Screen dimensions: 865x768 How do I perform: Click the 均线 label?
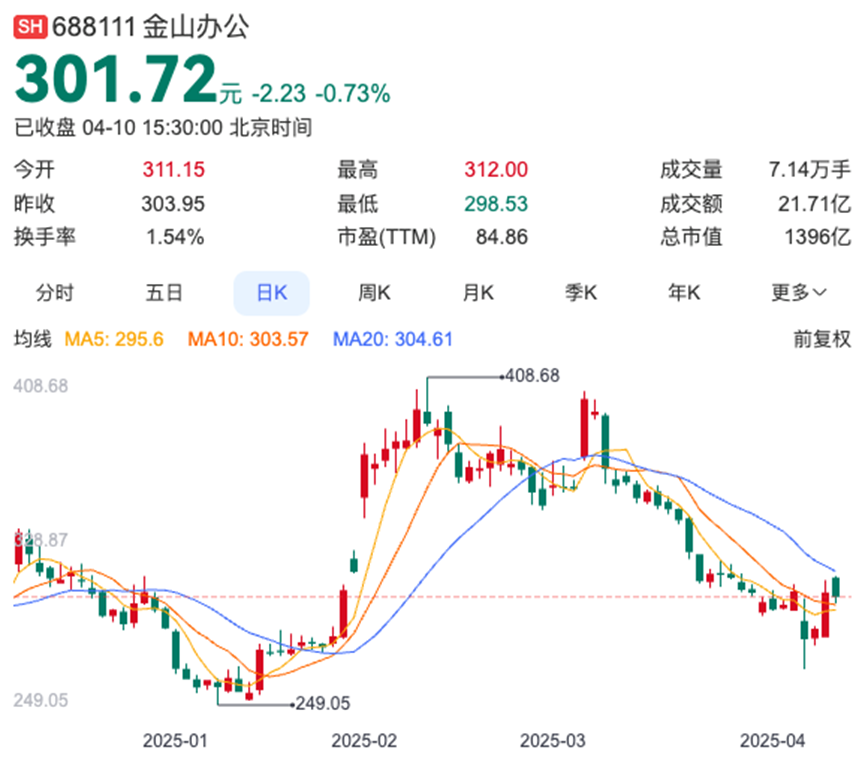[x=33, y=339]
